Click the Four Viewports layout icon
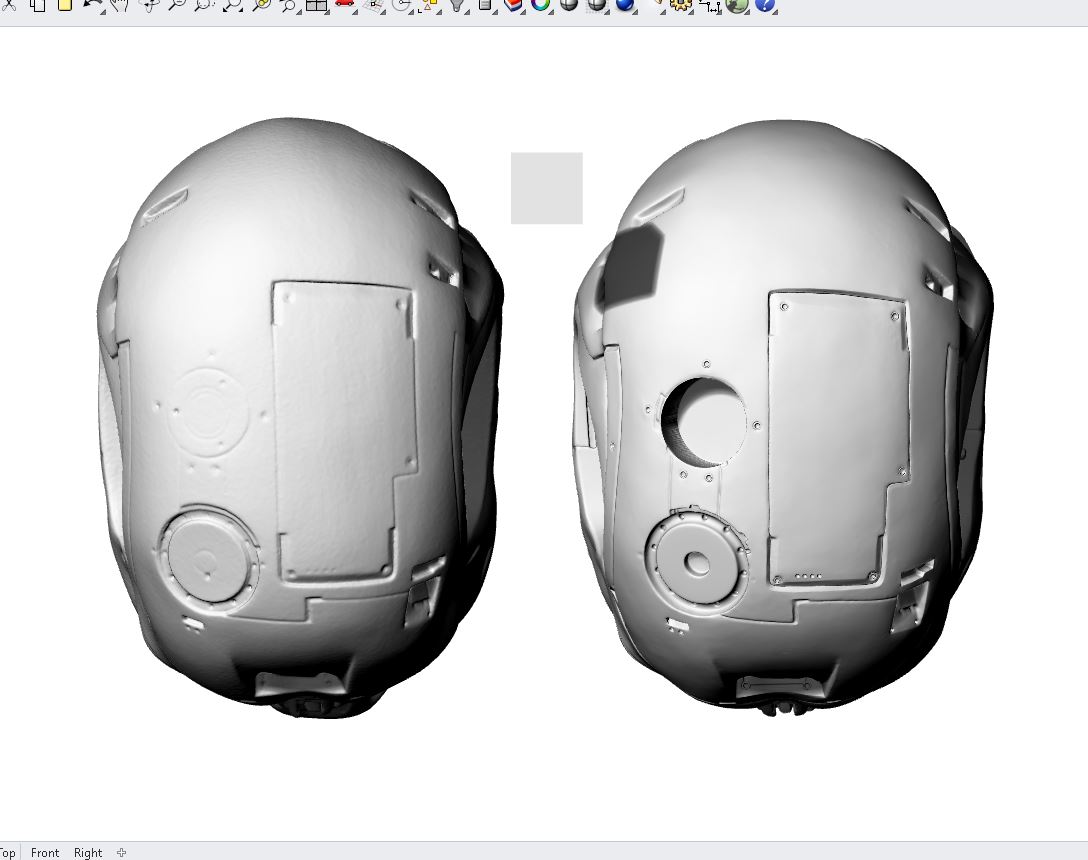 point(316,5)
